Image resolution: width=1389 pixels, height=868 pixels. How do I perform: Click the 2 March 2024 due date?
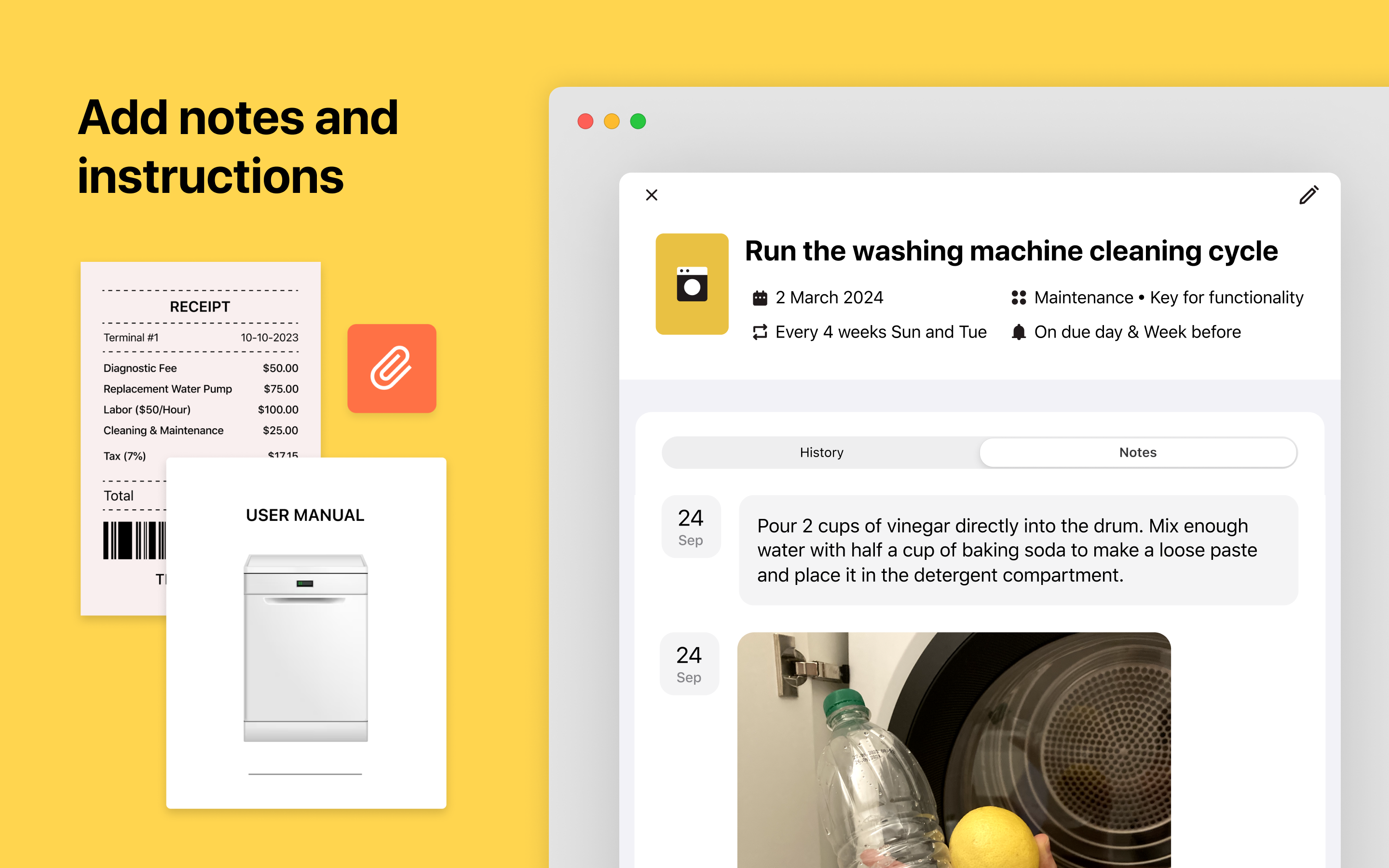829,298
